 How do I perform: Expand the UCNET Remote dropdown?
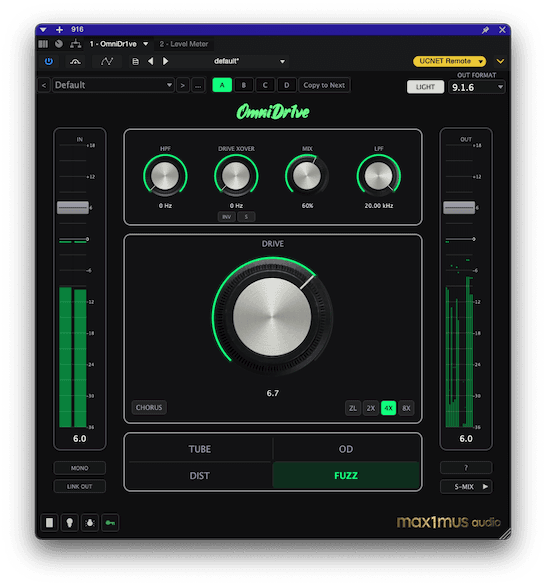coord(449,61)
